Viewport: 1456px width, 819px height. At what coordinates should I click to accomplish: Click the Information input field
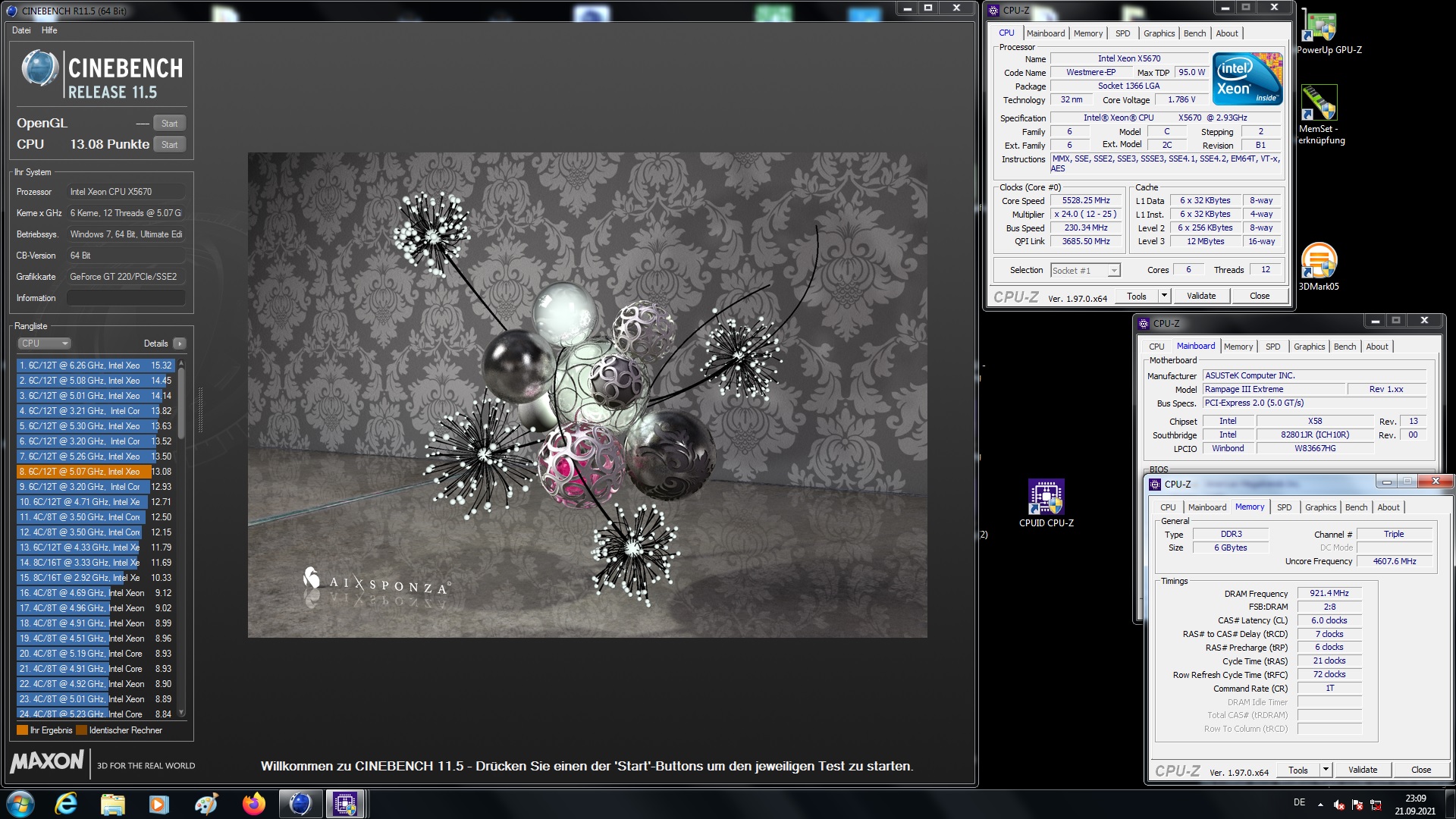(126, 298)
